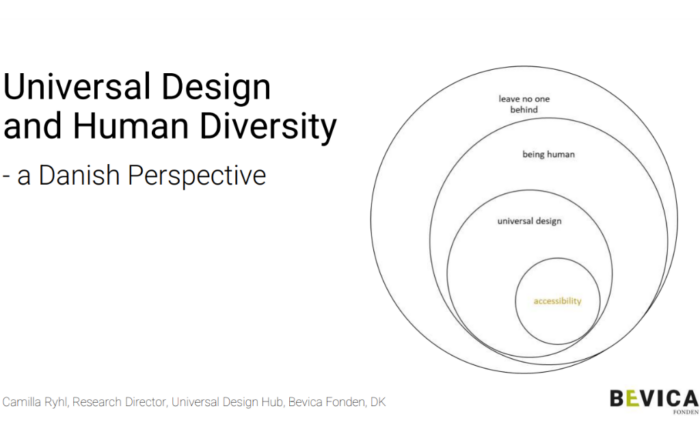Click the yellow E in the BEVICA logo
Viewport: 700px width, 441px height.
pos(633,400)
